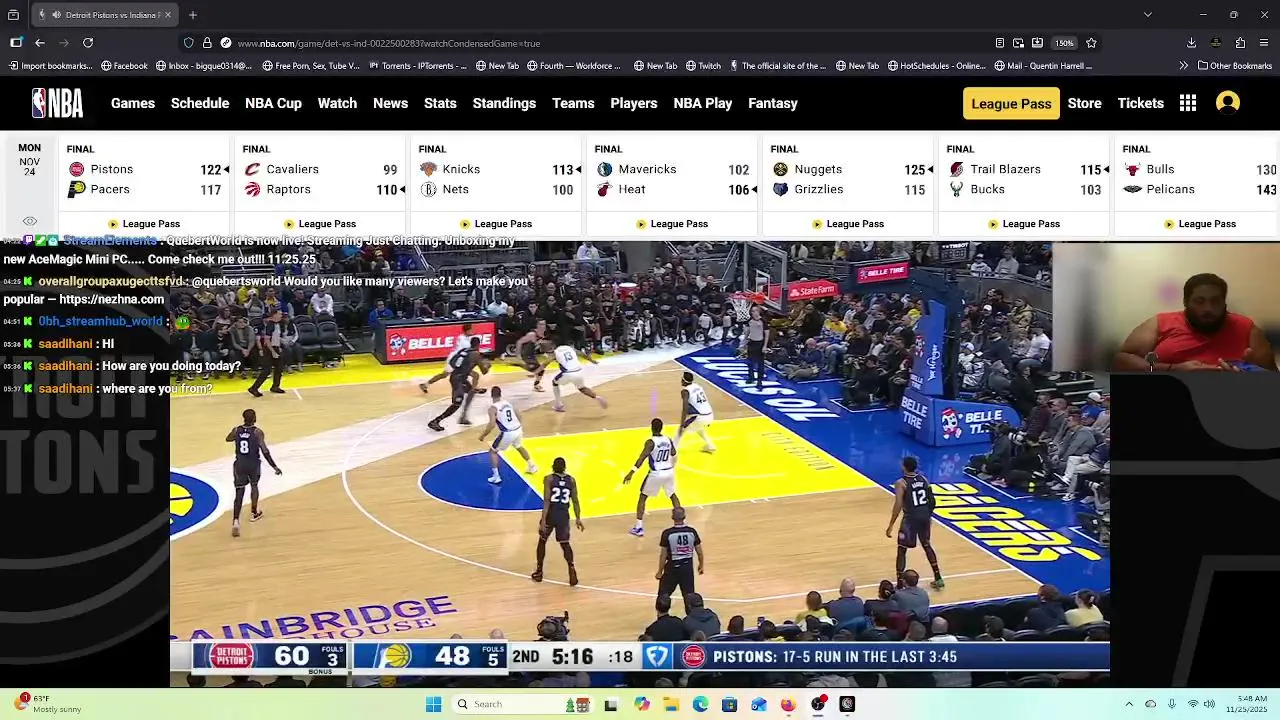Click the yellow League Pass button
The width and height of the screenshot is (1280, 720).
click(1011, 103)
